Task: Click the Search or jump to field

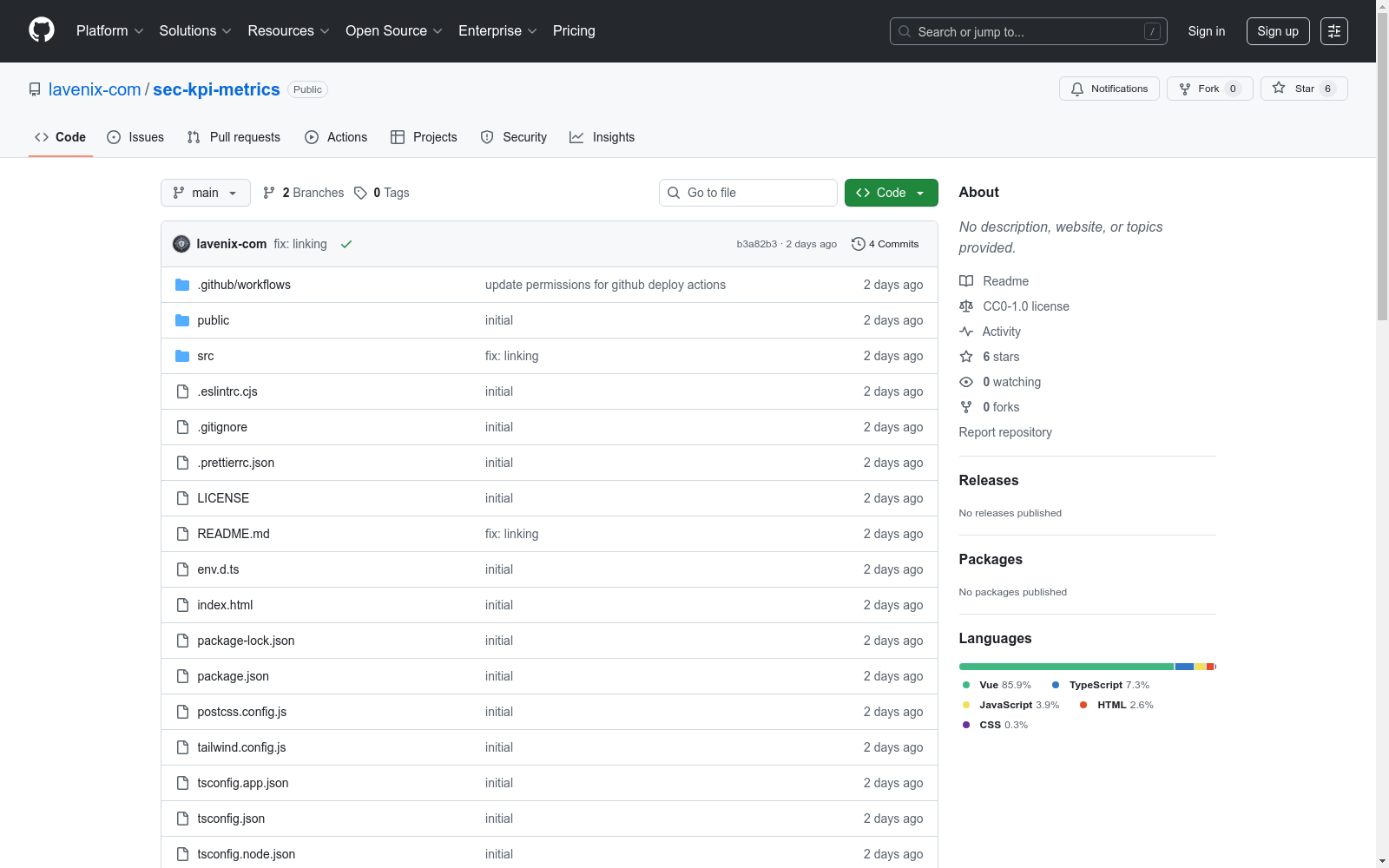Action: coord(1029,31)
